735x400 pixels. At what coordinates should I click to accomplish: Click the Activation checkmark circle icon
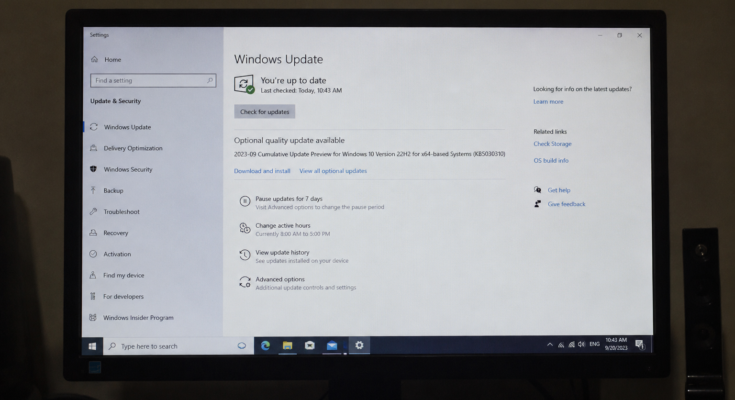93,254
